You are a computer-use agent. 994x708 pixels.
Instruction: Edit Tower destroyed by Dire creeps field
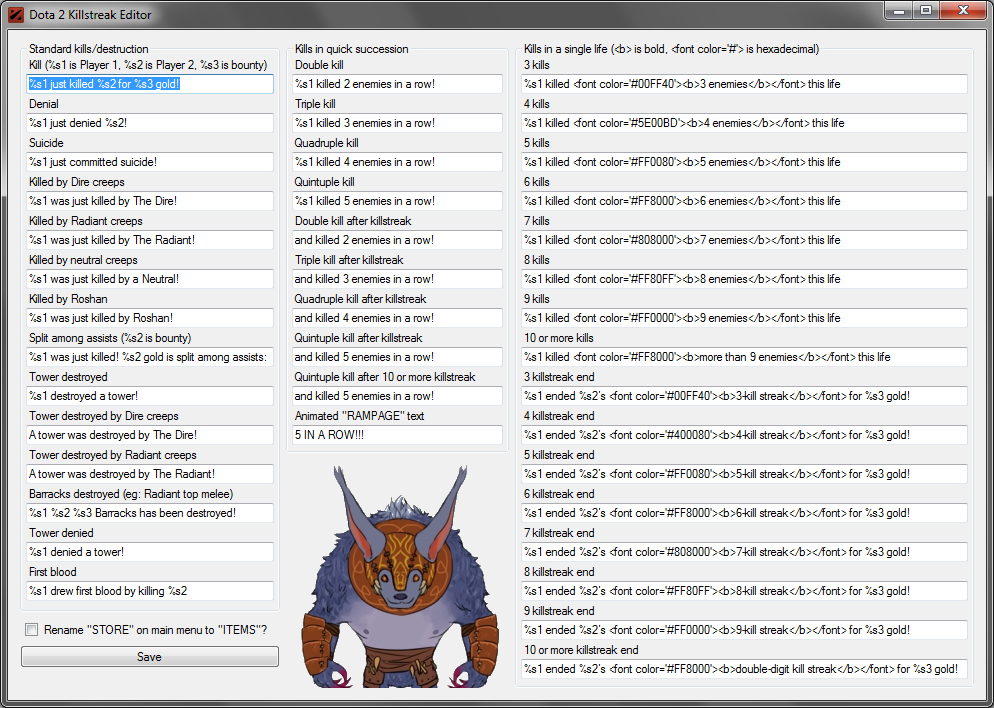click(150, 435)
